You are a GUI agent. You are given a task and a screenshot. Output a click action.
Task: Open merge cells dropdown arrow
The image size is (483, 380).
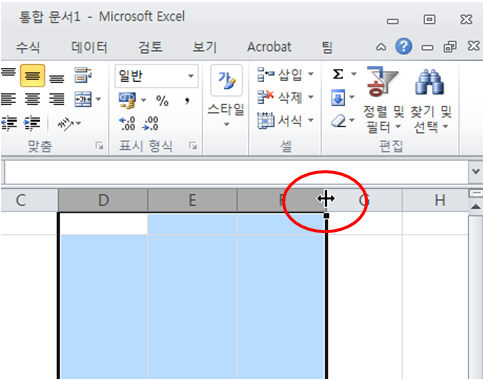[x=99, y=99]
